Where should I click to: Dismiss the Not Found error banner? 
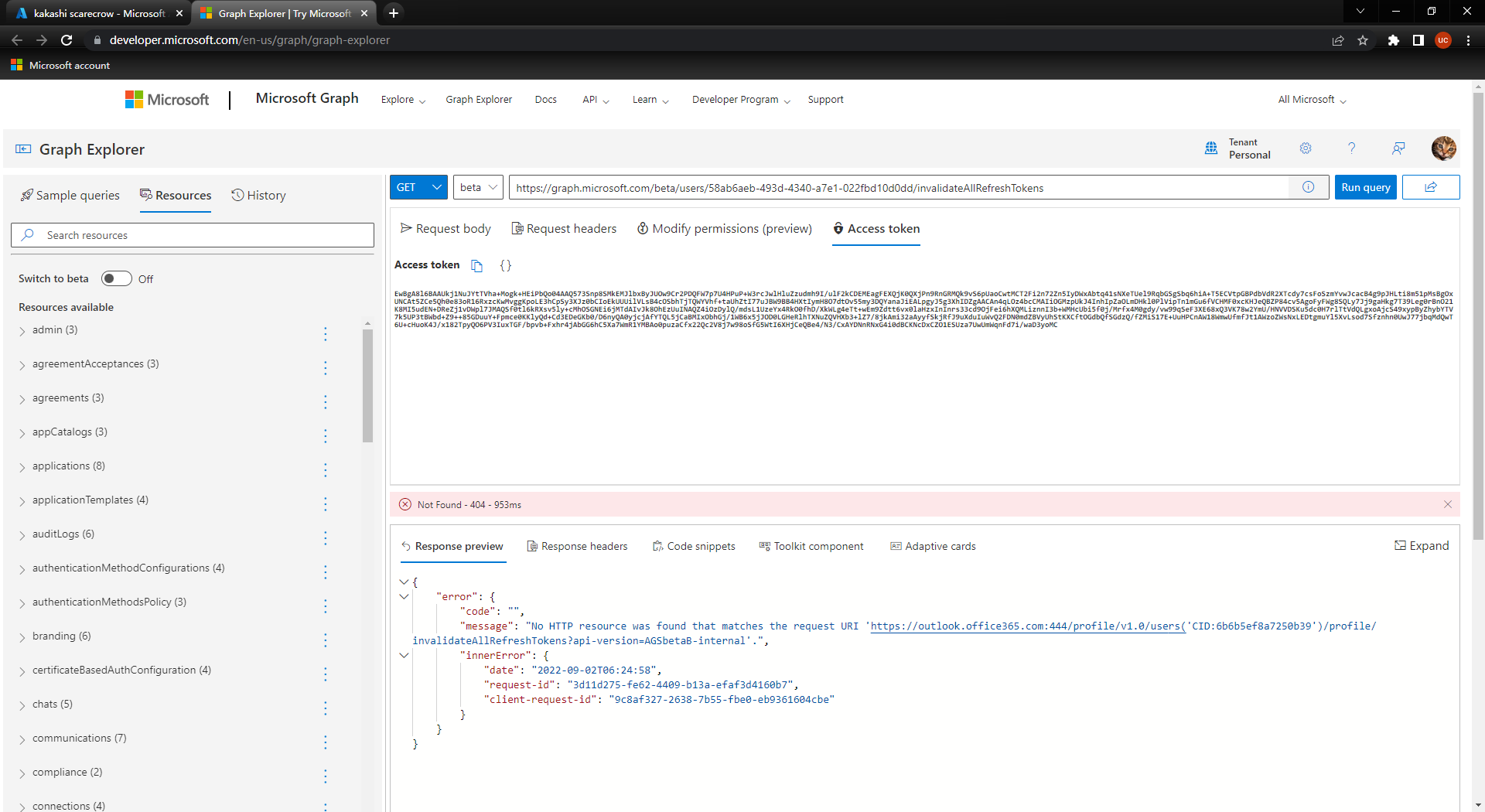(x=1448, y=504)
